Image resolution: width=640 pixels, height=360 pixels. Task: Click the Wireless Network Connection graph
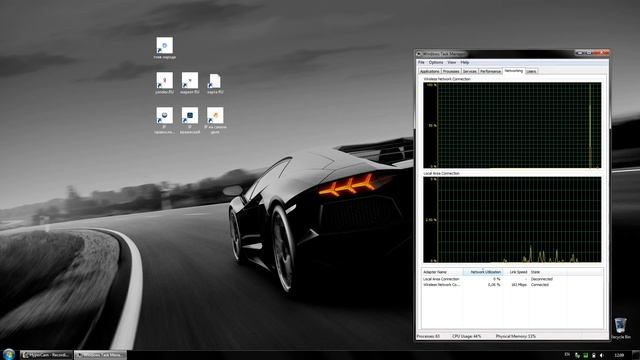tap(512, 125)
